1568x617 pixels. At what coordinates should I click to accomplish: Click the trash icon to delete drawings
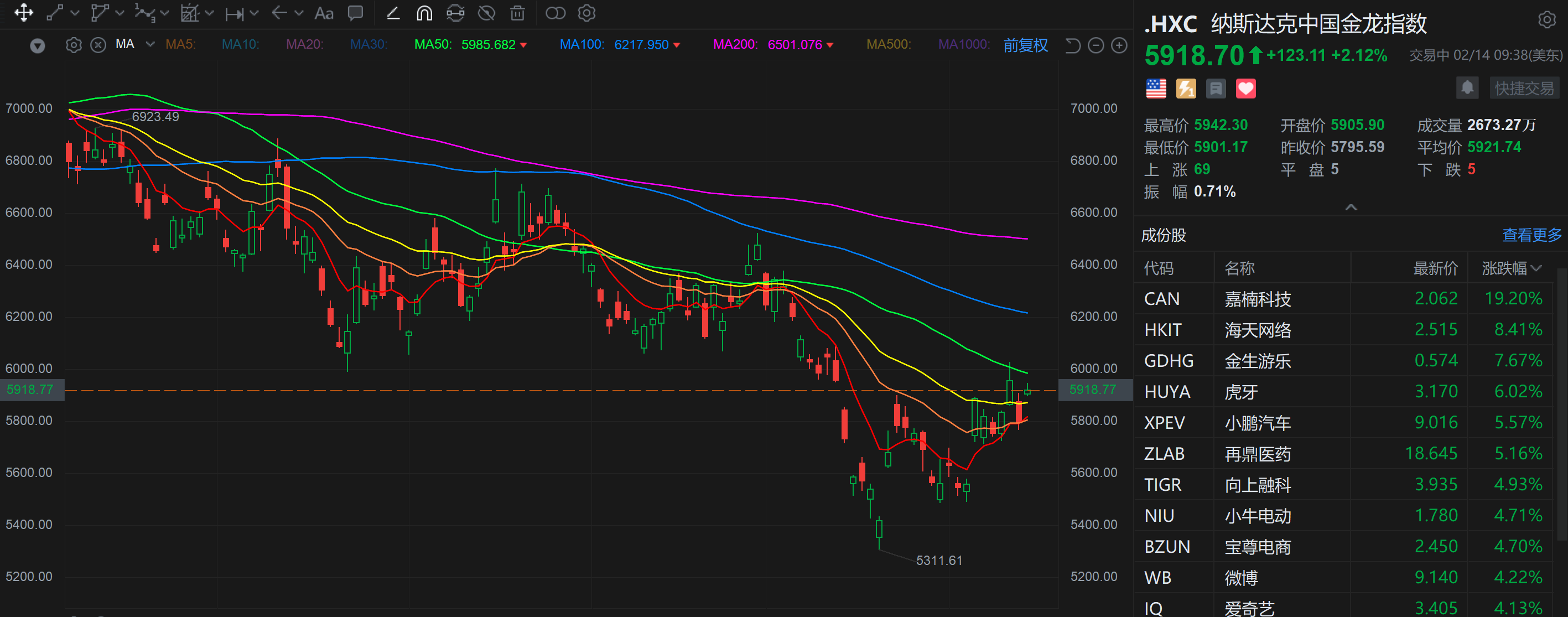(517, 13)
